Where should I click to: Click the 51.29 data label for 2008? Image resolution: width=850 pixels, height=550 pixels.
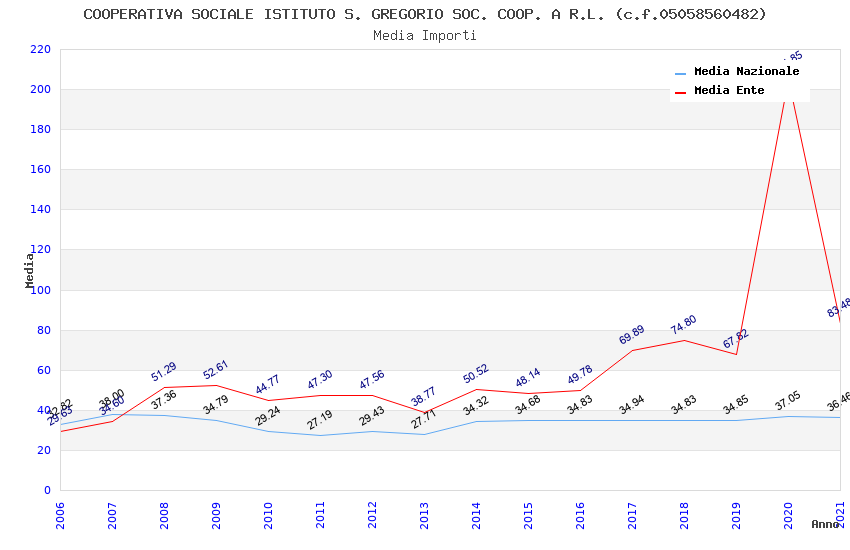click(164, 371)
